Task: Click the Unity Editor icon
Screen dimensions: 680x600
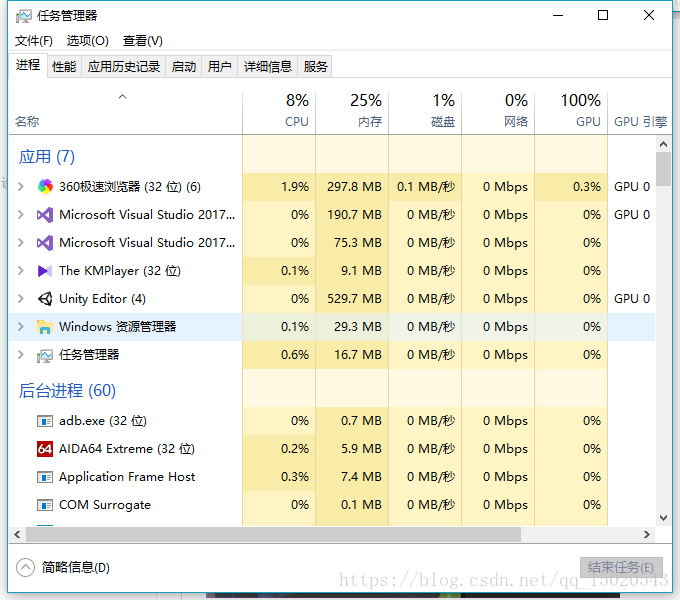Action: pos(45,299)
